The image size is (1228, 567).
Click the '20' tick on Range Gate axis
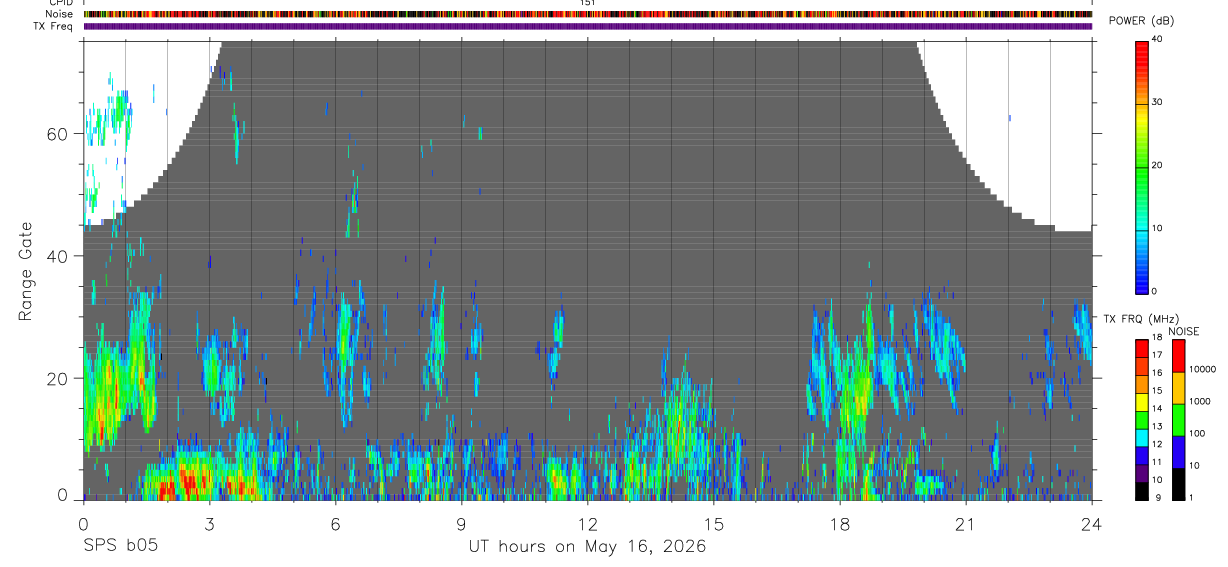[59, 378]
